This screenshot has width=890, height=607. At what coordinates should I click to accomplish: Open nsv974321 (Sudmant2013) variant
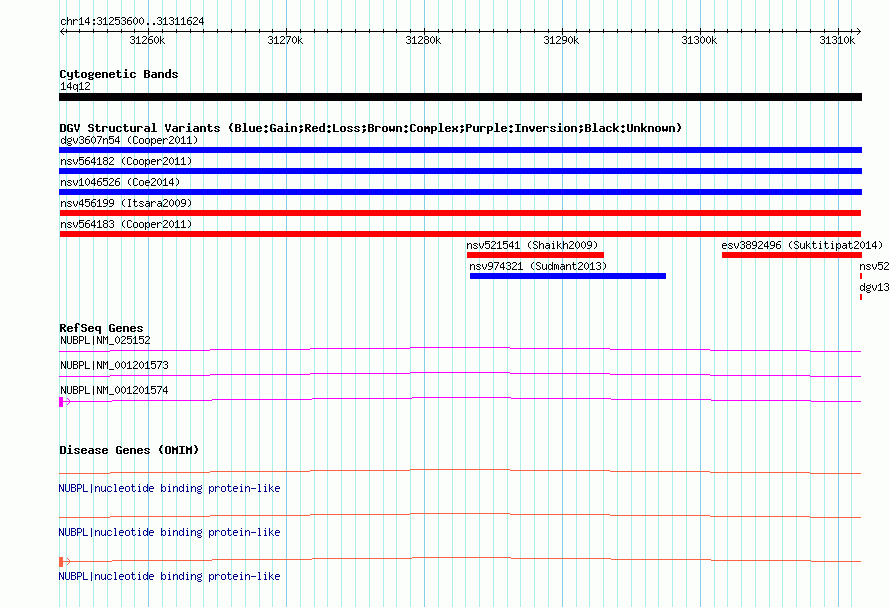click(538, 266)
